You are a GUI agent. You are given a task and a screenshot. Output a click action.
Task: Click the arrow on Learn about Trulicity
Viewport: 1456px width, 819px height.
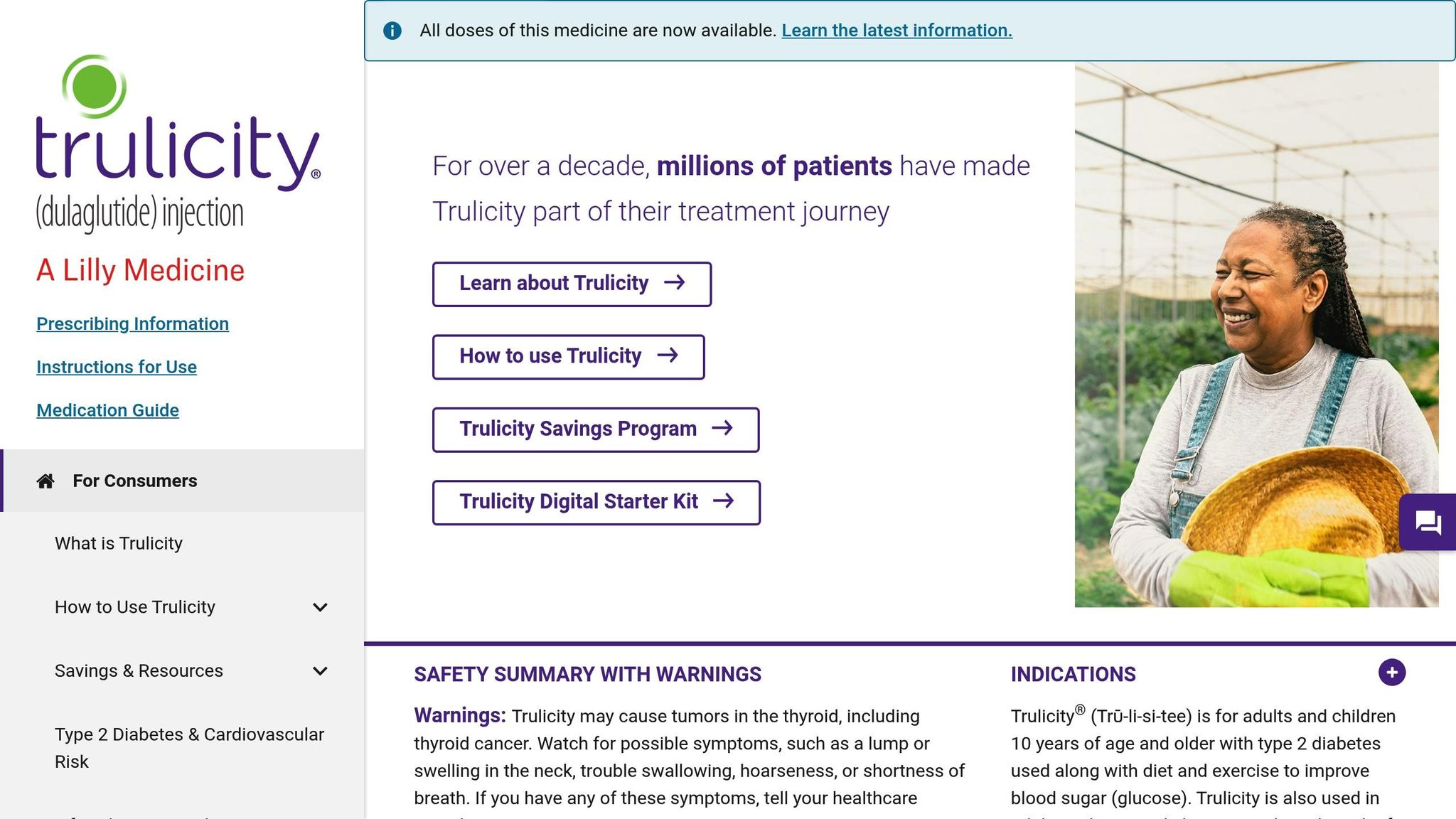[x=674, y=283]
